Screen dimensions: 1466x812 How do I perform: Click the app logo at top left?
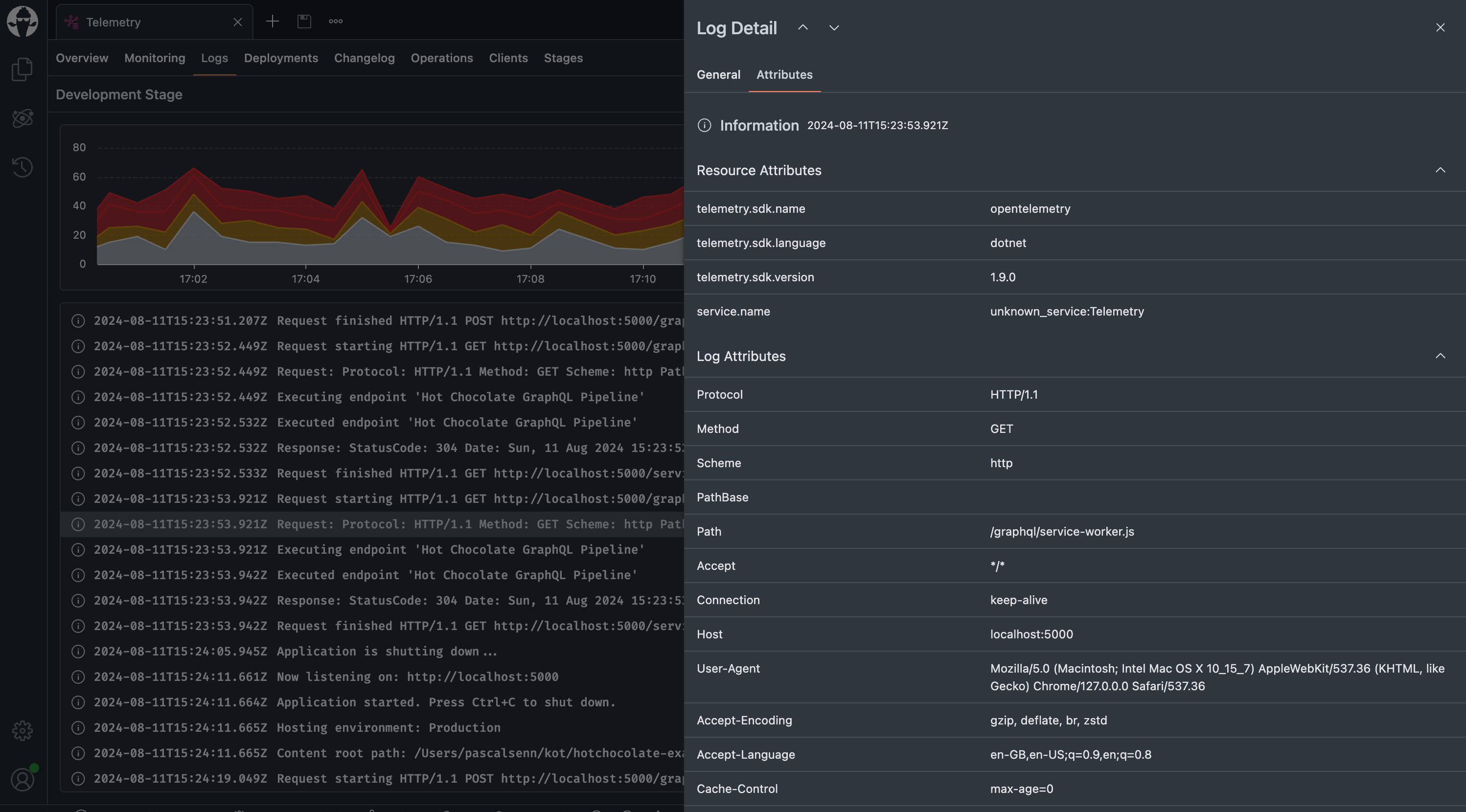(22, 22)
